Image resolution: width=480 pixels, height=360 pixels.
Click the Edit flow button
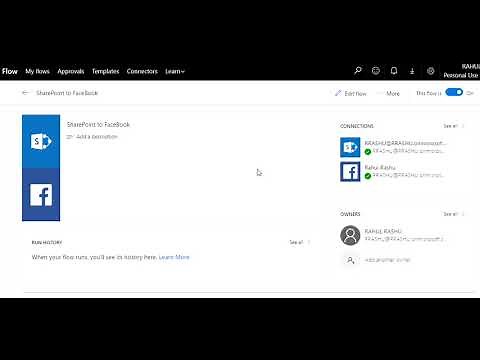351,93
